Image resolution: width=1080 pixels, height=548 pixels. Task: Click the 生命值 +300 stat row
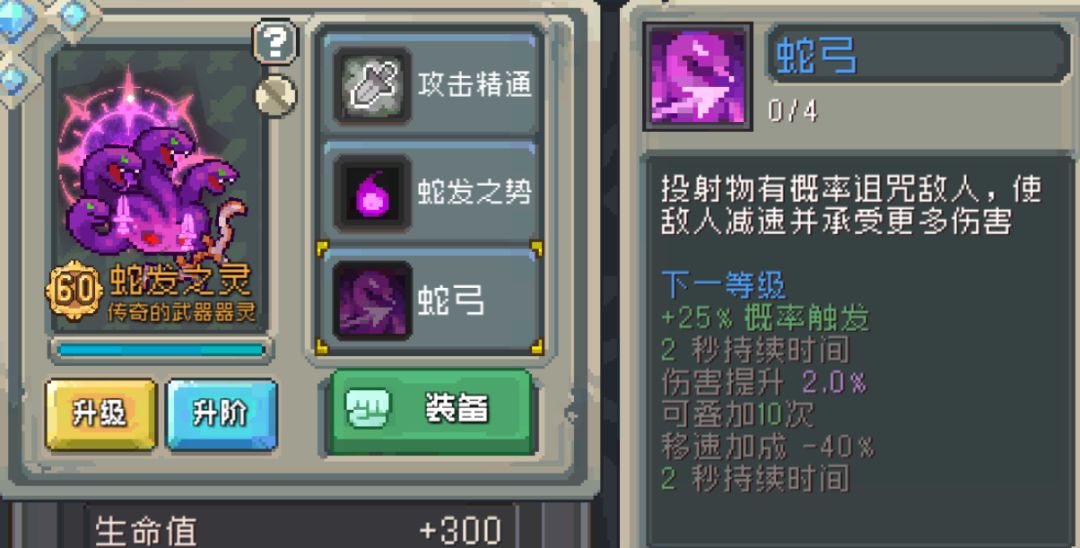[299, 529]
